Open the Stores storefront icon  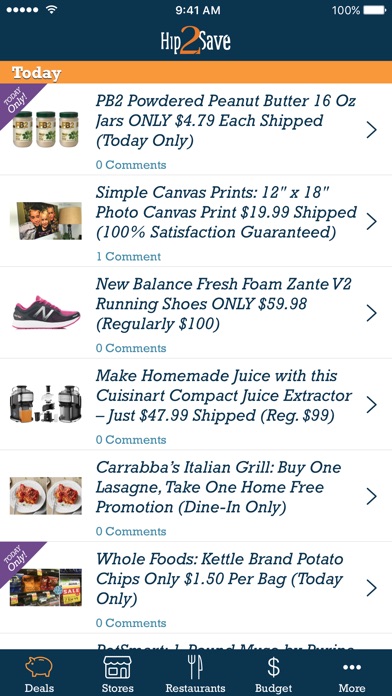(117, 667)
